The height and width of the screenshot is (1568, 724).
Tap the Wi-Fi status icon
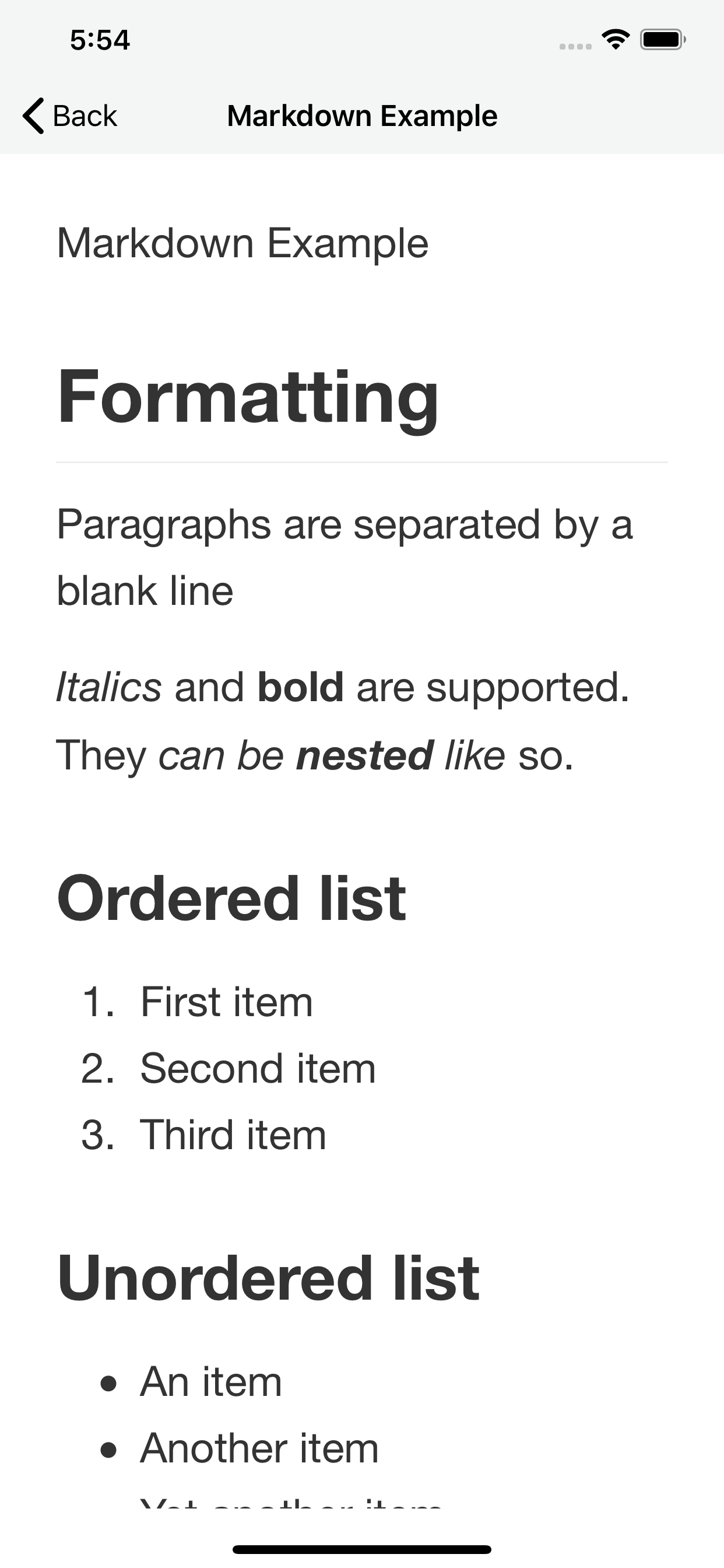(615, 40)
